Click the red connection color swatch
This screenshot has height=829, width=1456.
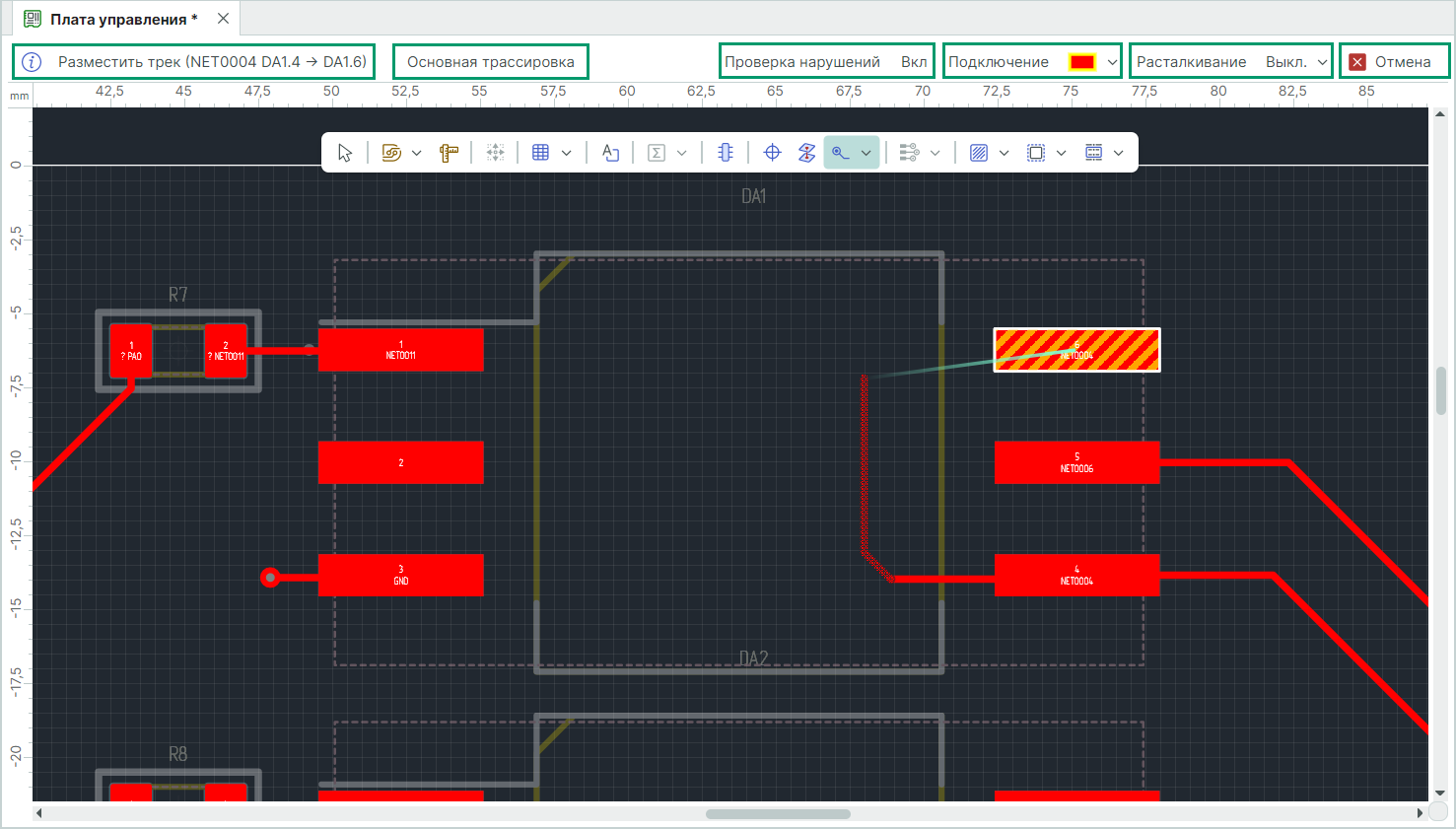coord(1081,62)
